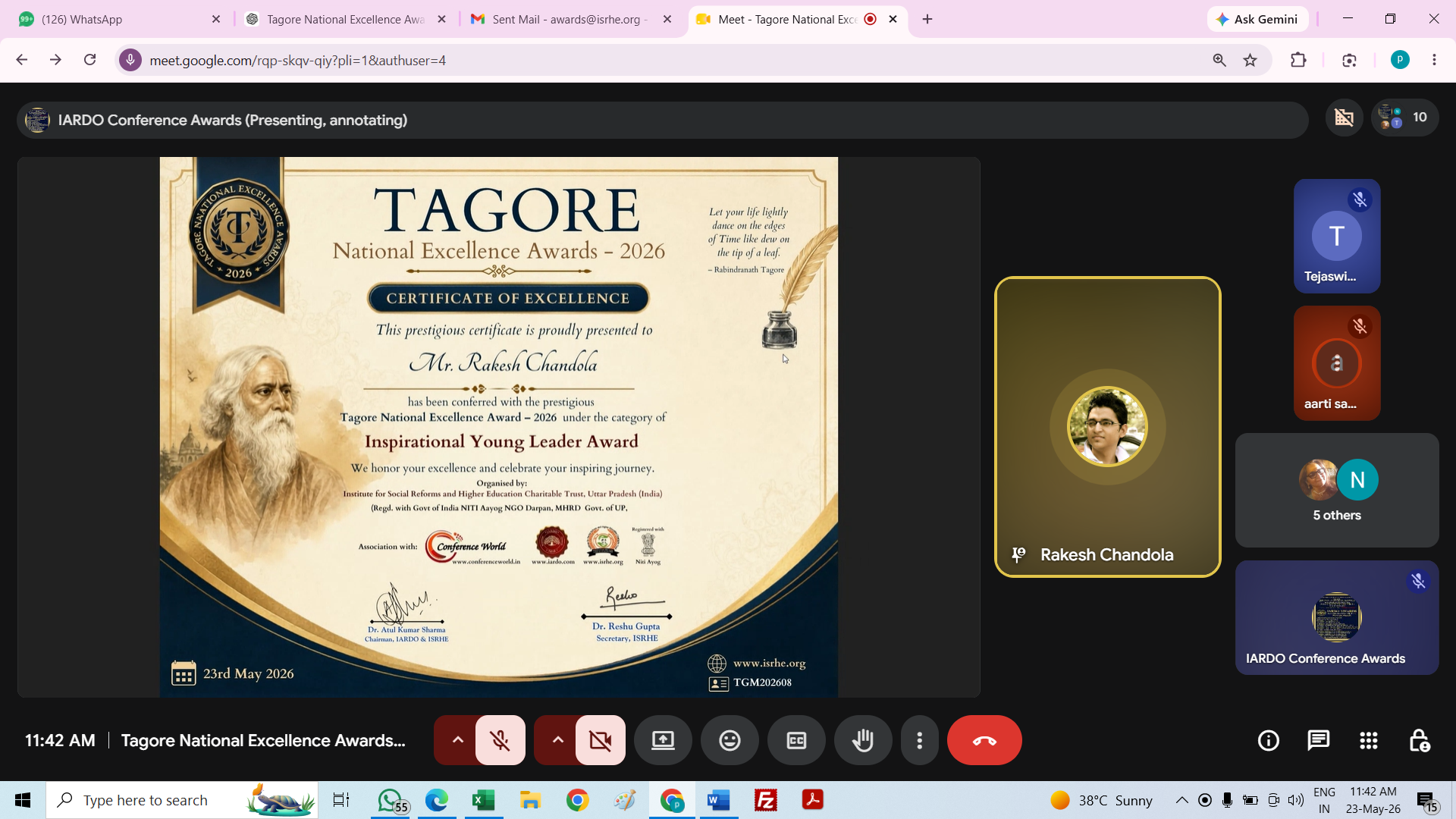
Task: Open the activities grid icon
Action: coord(1369,740)
